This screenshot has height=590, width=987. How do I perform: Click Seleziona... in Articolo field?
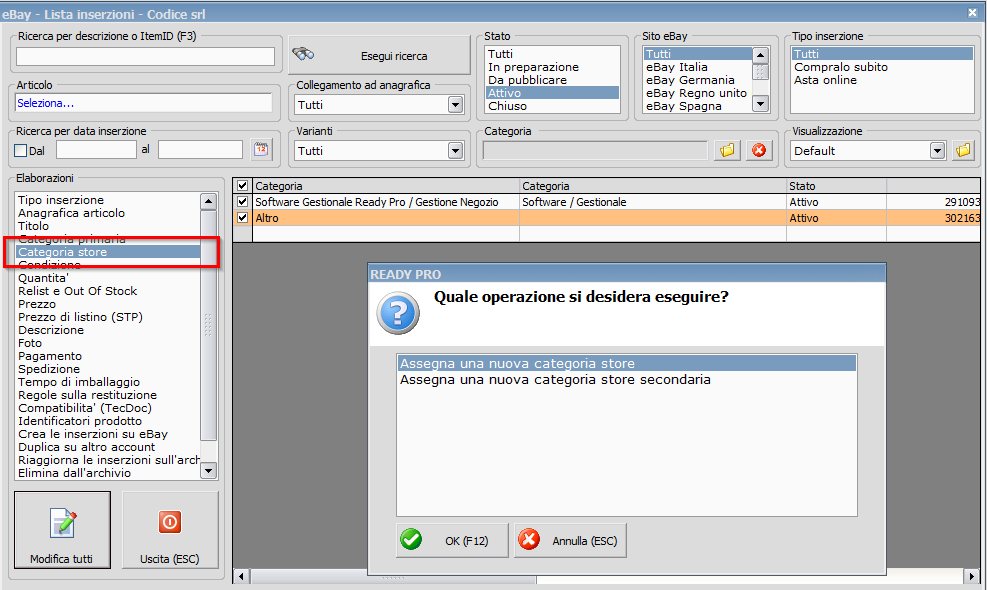[x=45, y=103]
